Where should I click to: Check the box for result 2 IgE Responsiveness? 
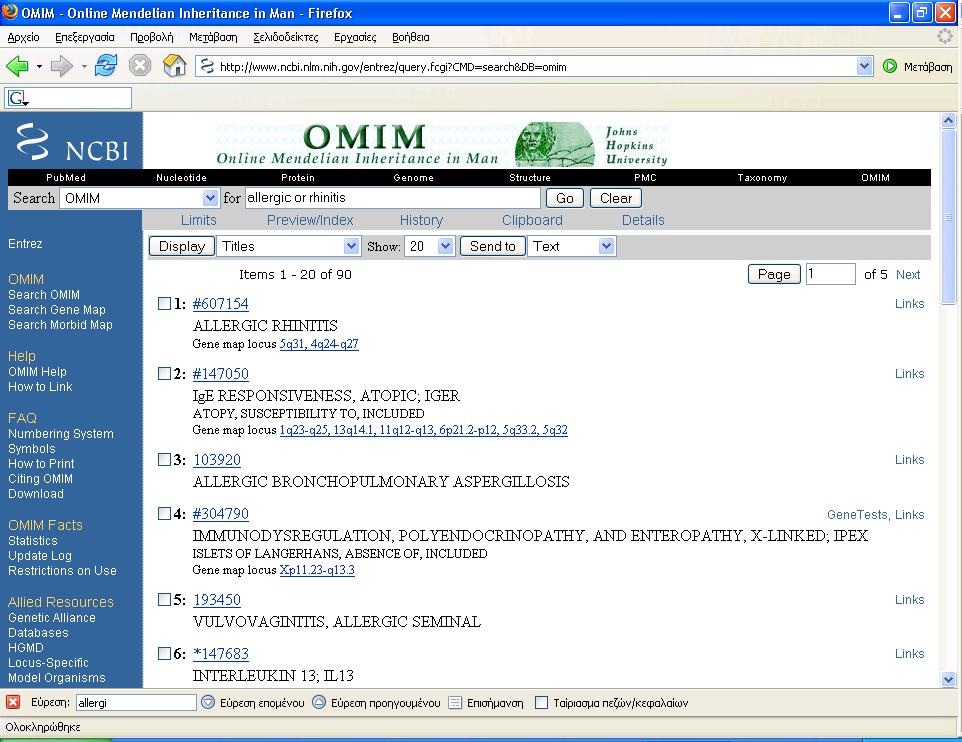164,373
